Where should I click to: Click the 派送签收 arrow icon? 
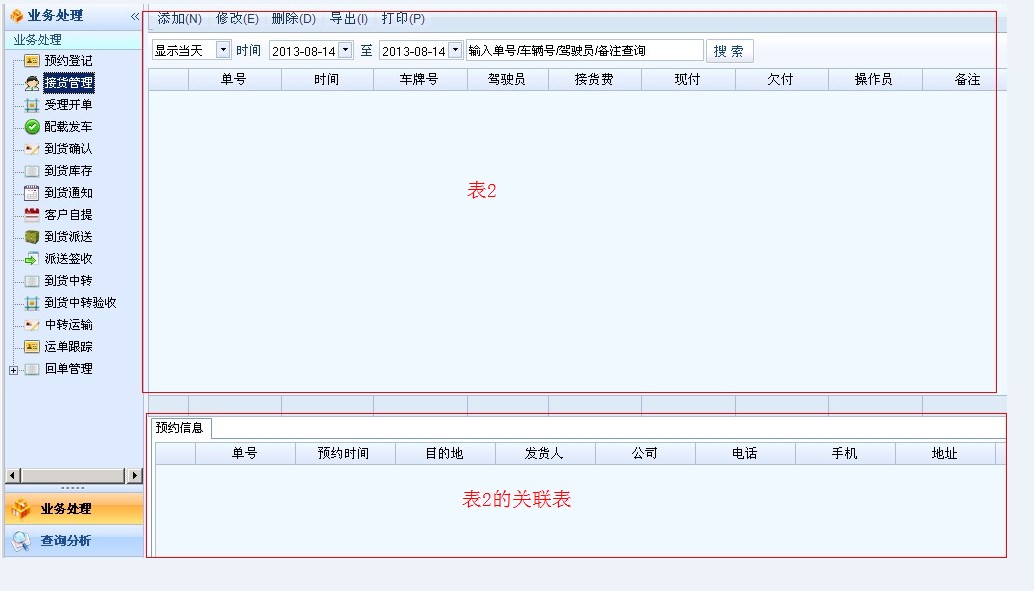(32, 259)
